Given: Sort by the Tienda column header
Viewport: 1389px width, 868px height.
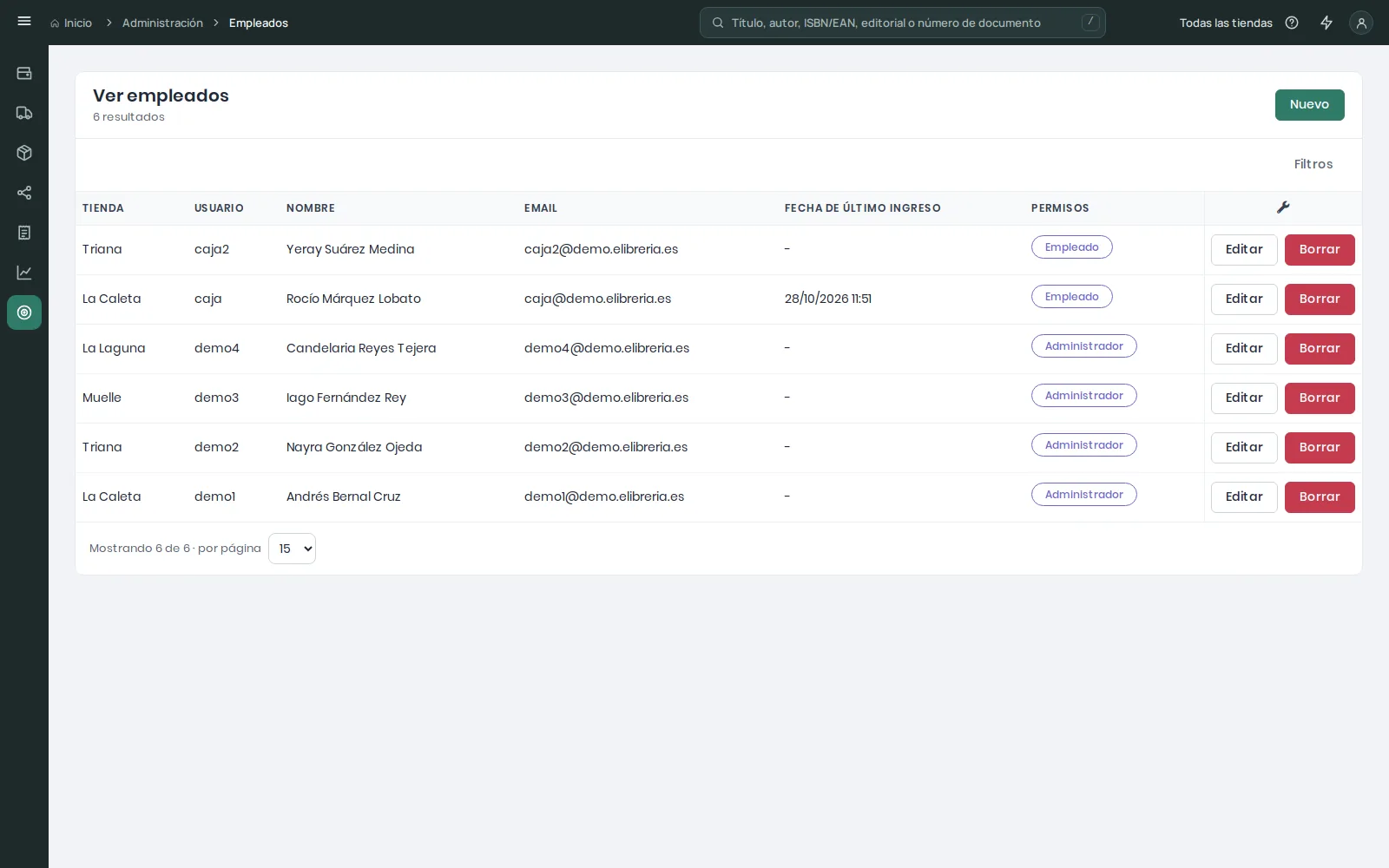Looking at the screenshot, I should [103, 208].
